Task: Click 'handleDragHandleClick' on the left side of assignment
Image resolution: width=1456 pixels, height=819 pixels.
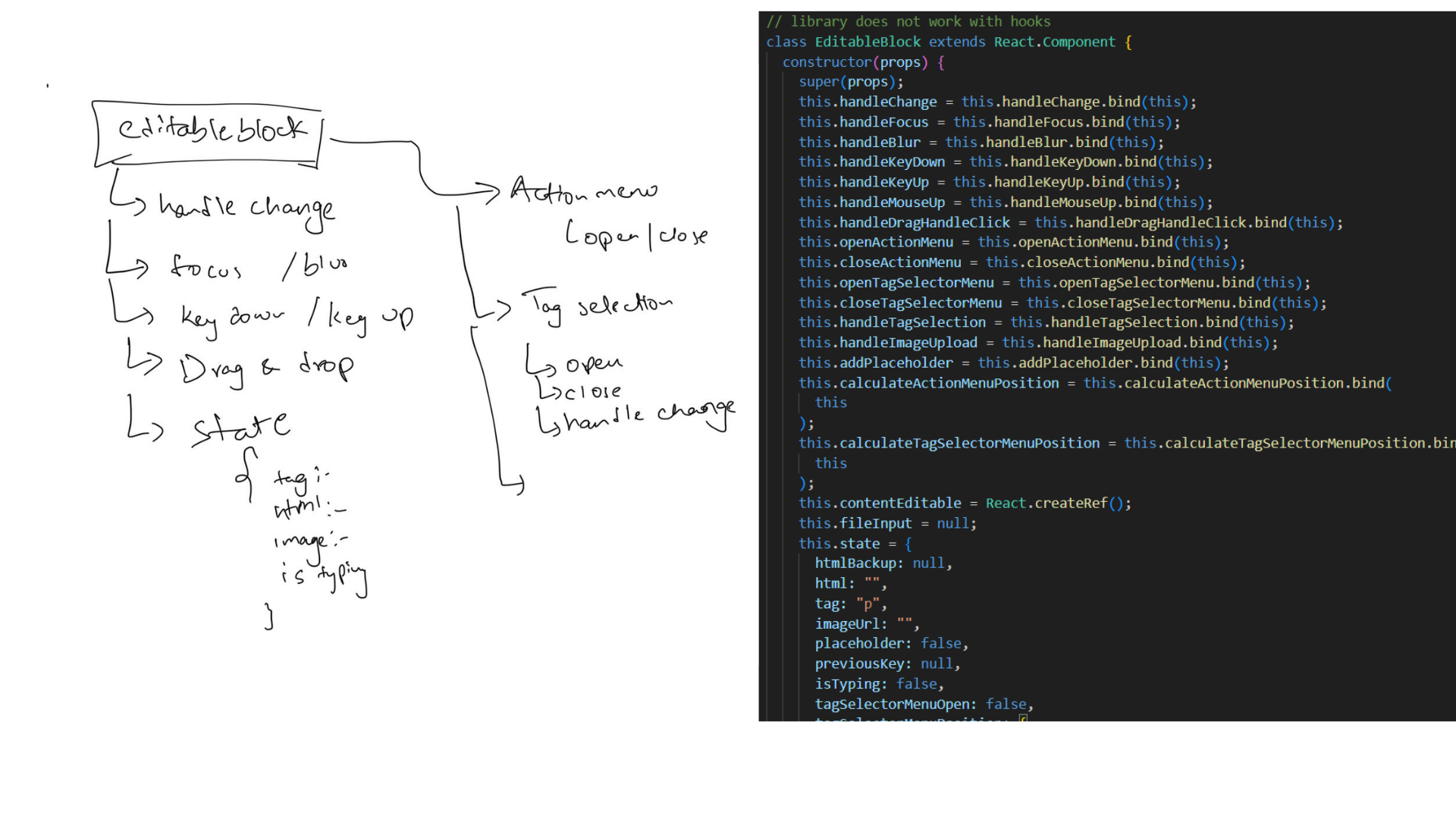Action: [924, 223]
